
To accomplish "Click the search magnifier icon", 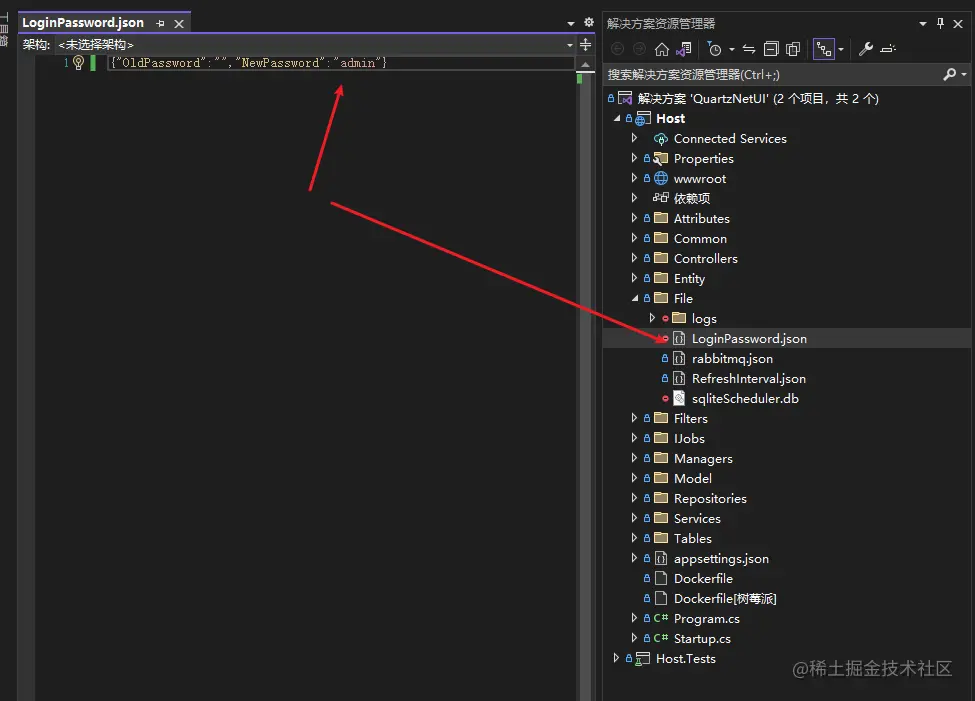I will tap(950, 75).
